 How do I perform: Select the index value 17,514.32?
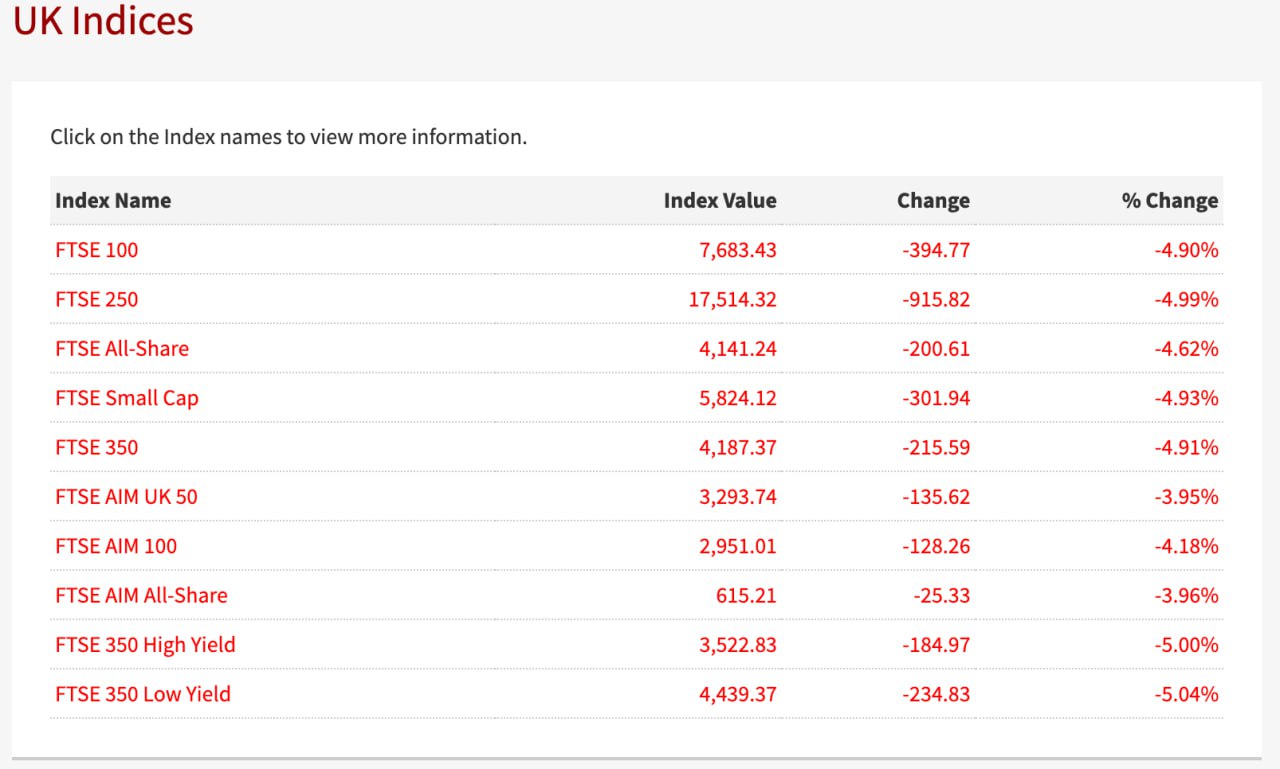[733, 299]
